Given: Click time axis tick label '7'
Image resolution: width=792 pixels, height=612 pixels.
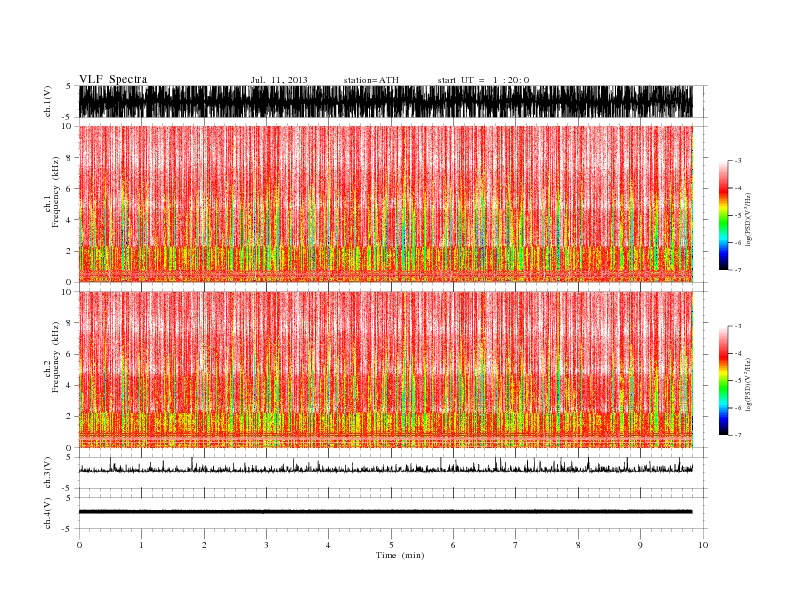Looking at the screenshot, I should (516, 545).
